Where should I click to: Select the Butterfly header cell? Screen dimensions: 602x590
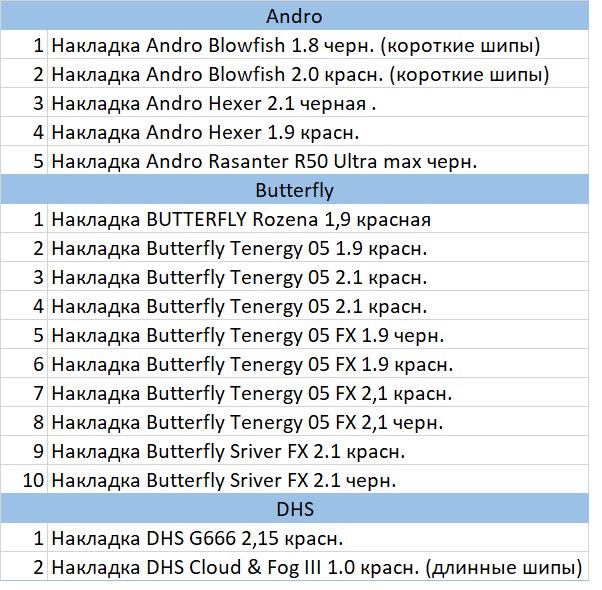(294, 190)
